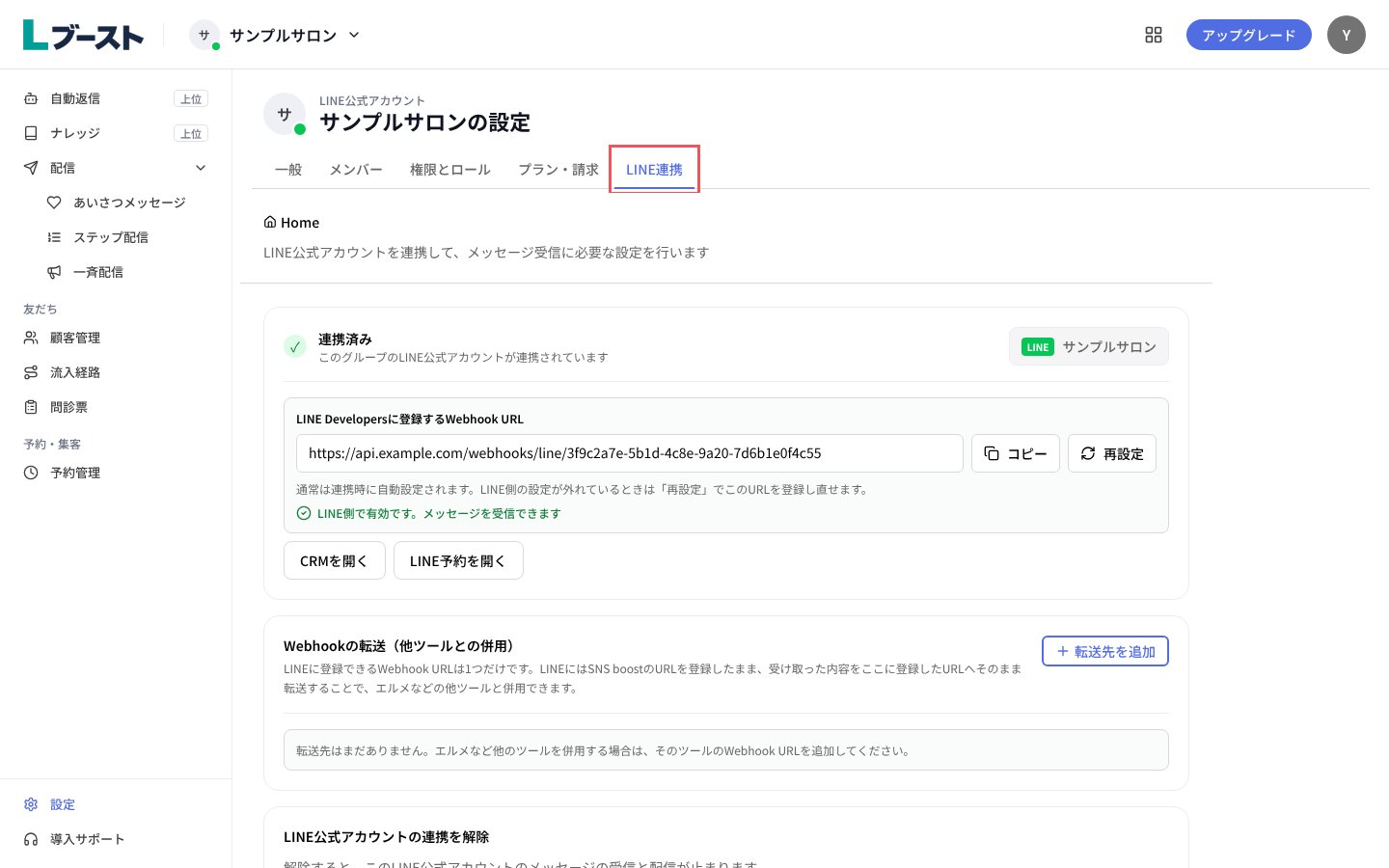Click the Lブースト logo
Viewport: 1389px width, 868px height.
click(83, 35)
